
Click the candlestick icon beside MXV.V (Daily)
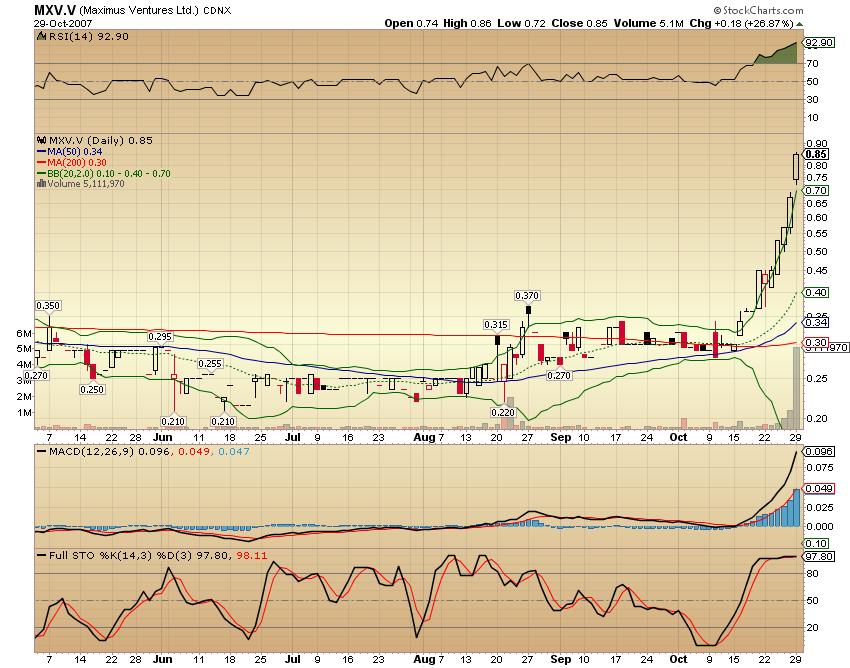click(x=42, y=140)
